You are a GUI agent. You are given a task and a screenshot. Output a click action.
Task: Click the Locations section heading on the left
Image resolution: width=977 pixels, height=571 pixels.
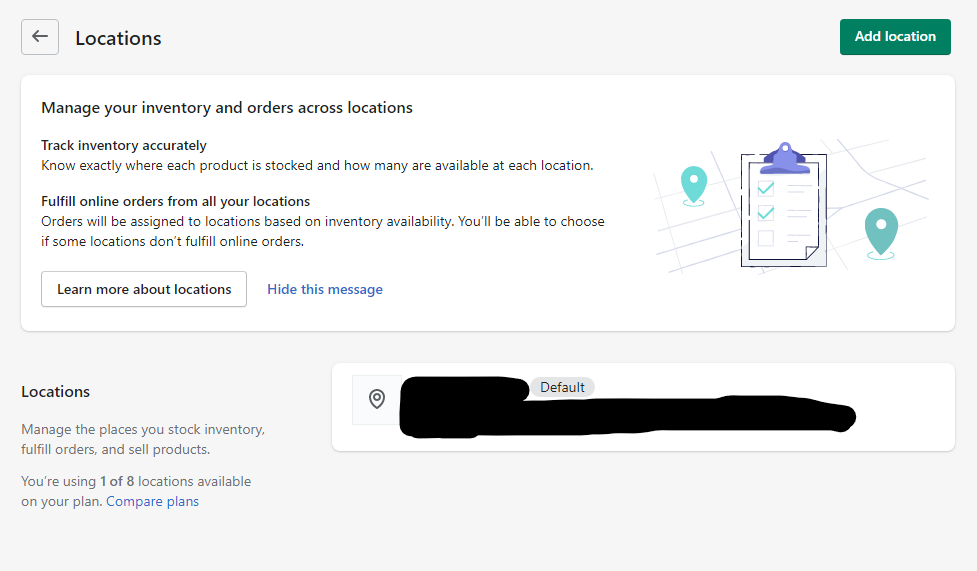tap(55, 391)
